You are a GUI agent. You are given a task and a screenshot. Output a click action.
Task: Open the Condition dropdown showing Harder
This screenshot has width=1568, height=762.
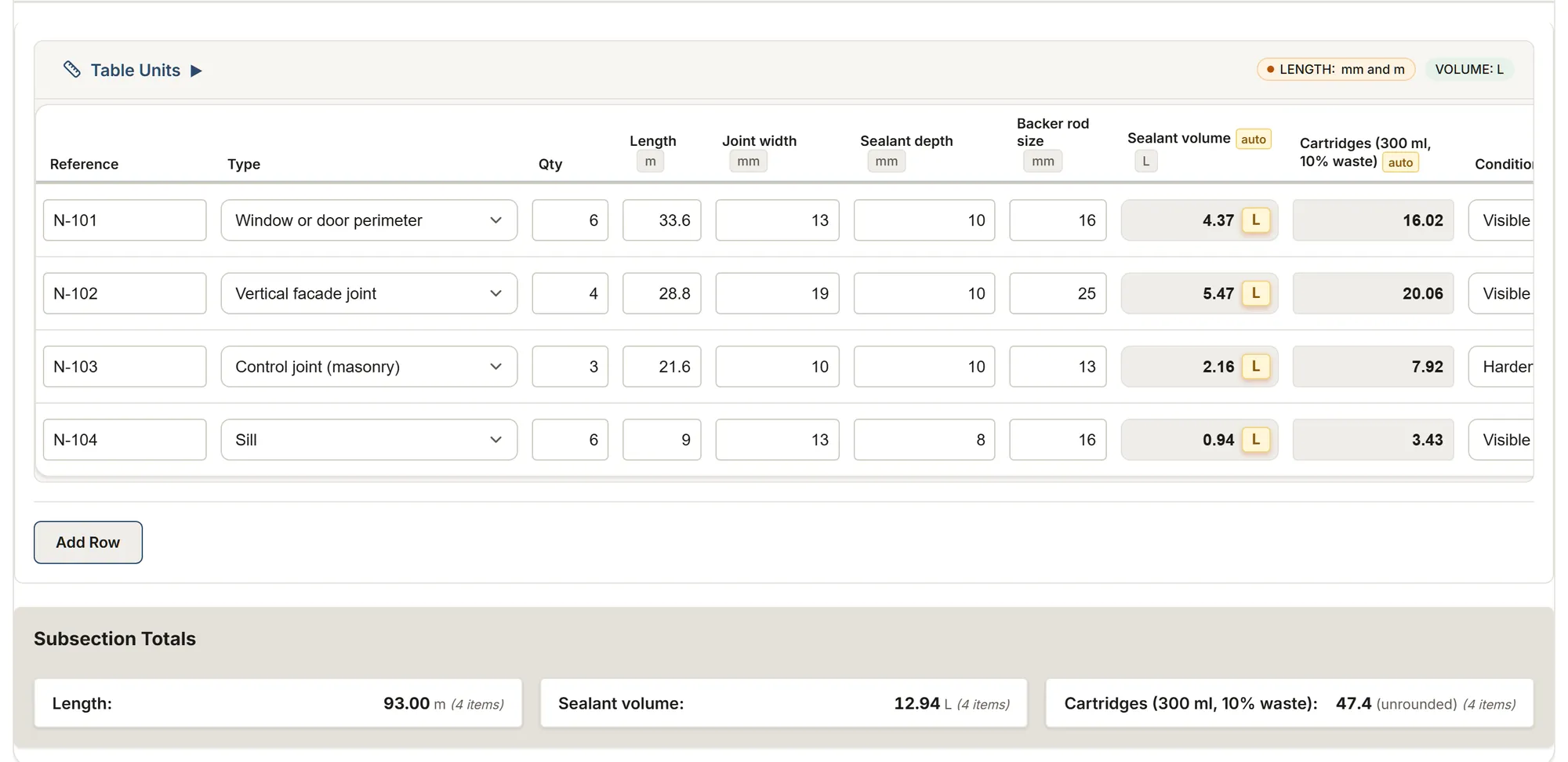(1501, 367)
